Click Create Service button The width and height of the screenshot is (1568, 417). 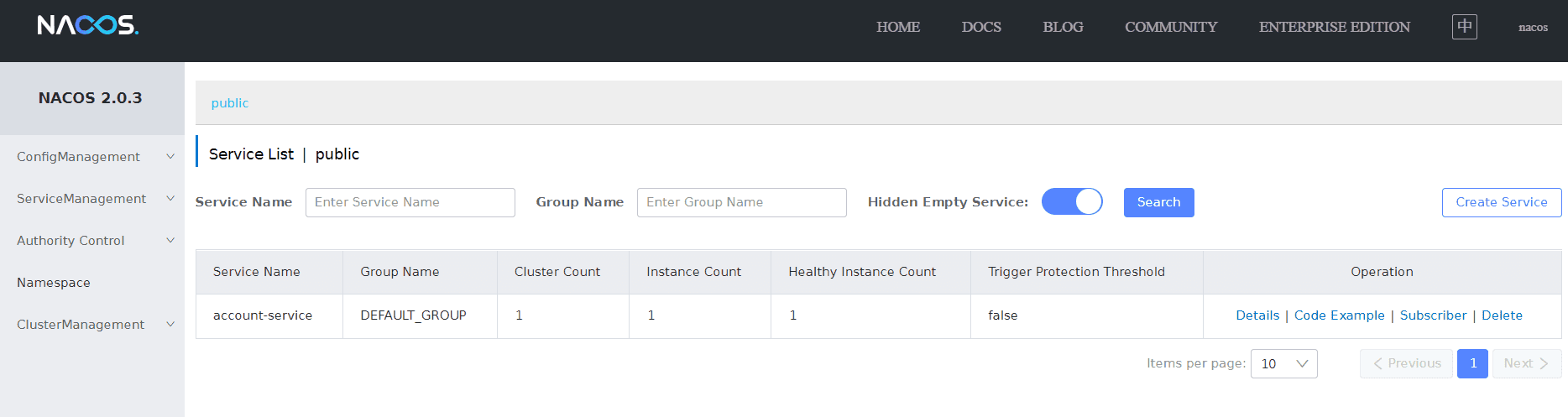(x=1502, y=202)
